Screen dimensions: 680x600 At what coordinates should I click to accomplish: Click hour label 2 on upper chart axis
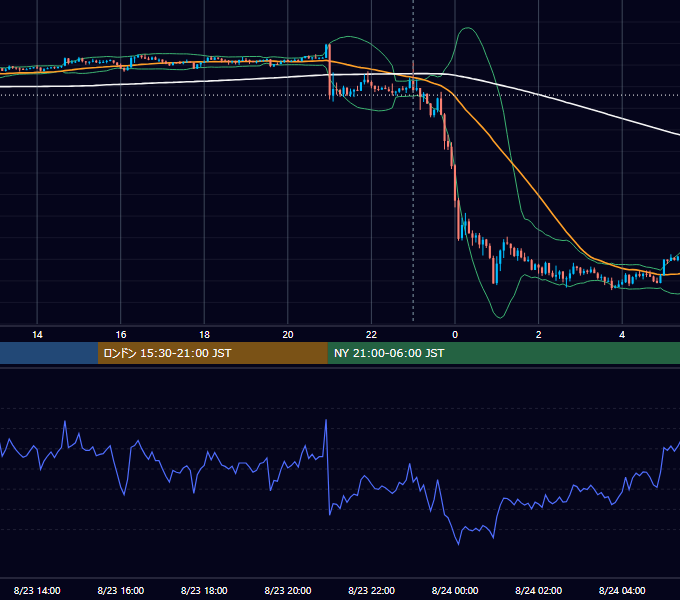(x=539, y=335)
